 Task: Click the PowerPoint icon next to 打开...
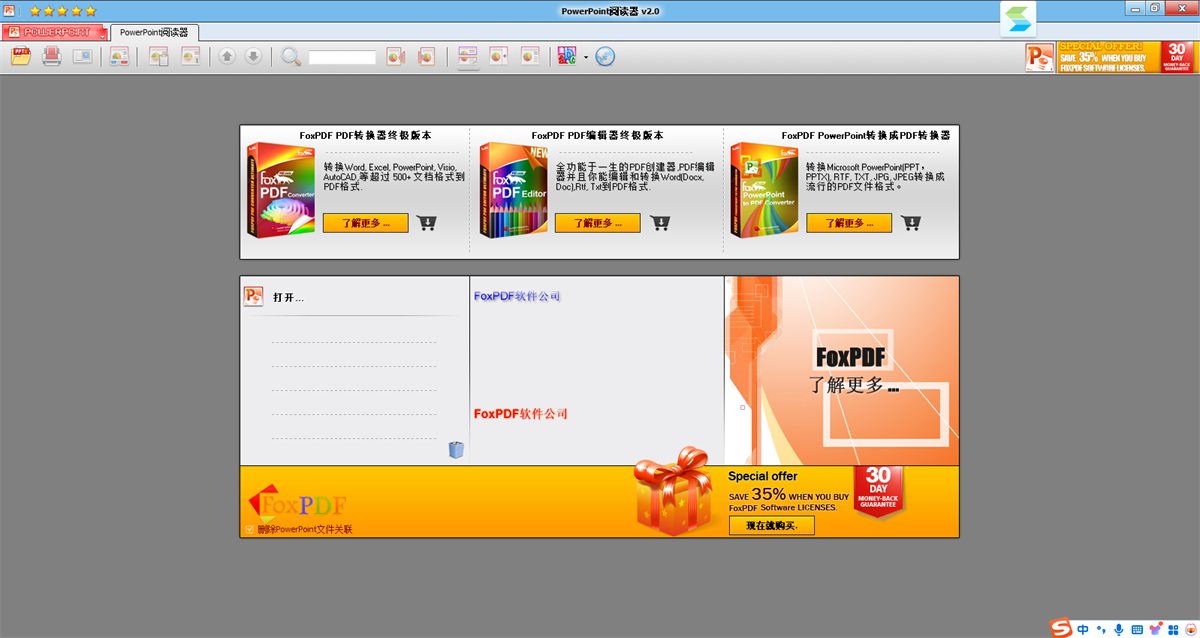[x=254, y=296]
